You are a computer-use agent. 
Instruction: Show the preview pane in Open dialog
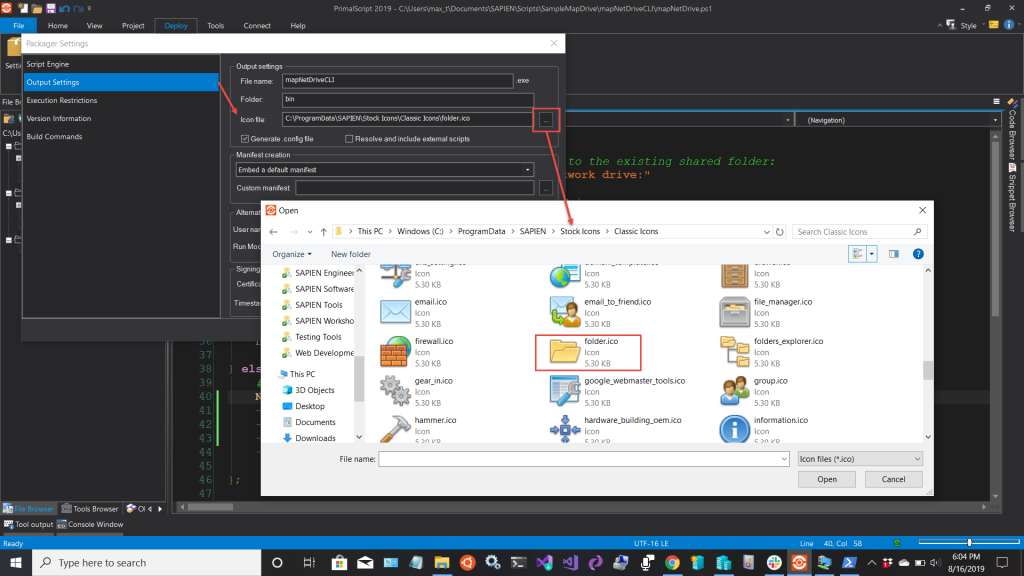[x=893, y=254]
